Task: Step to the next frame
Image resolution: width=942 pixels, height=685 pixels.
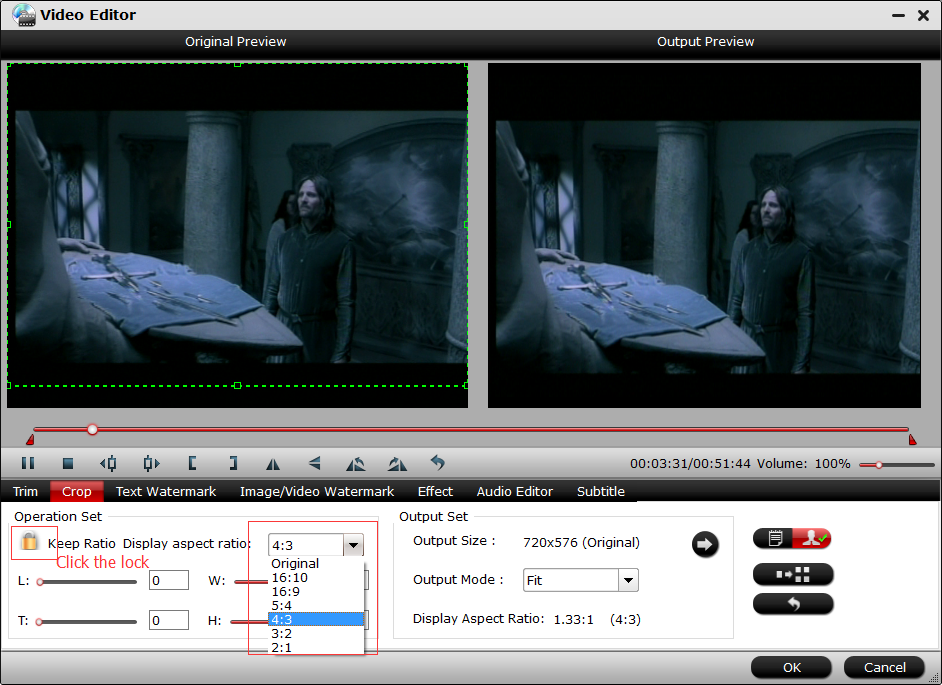Action: coord(151,463)
